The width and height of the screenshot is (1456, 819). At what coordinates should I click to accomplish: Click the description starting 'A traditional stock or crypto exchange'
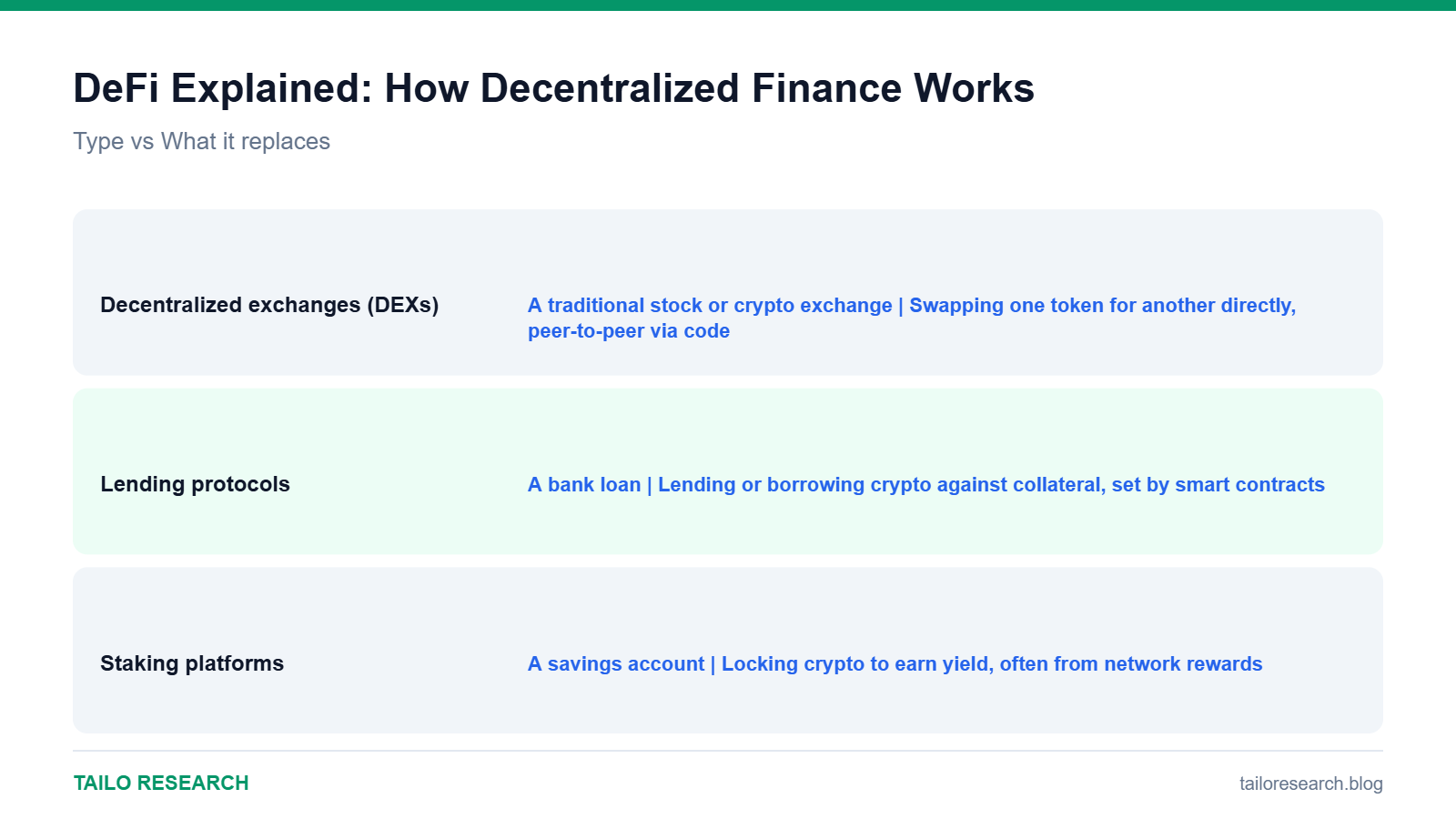point(912,318)
